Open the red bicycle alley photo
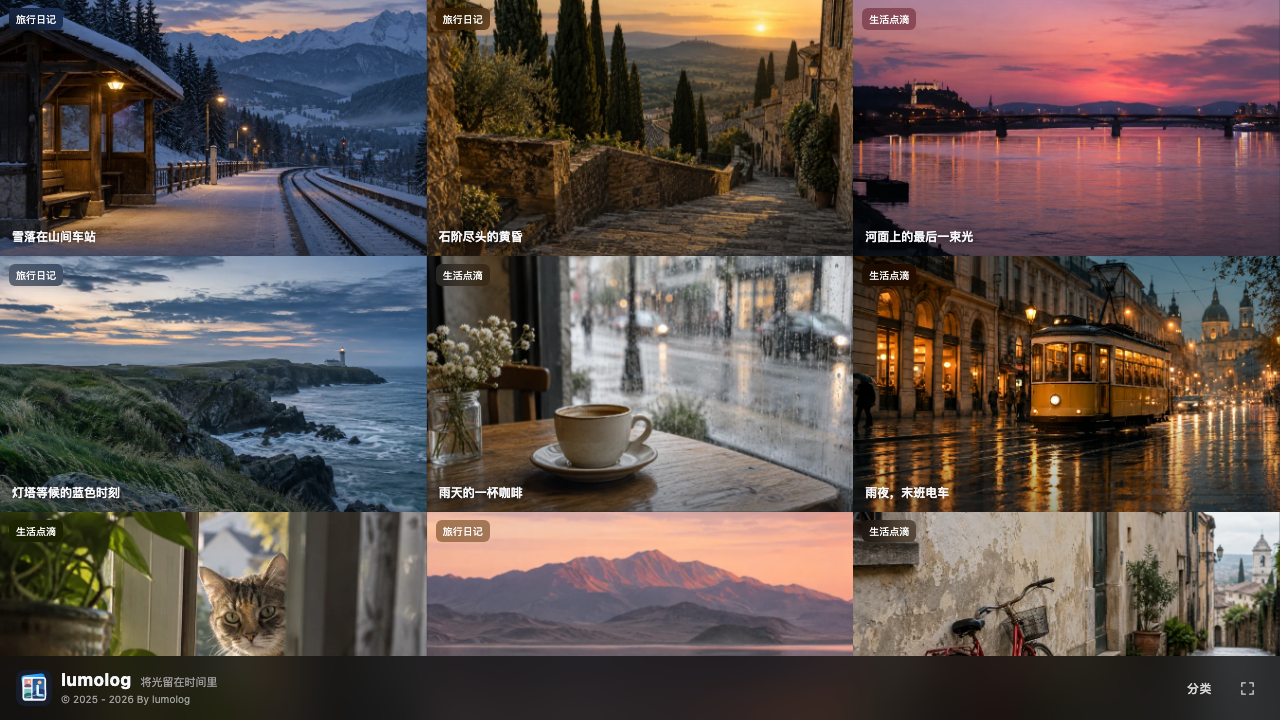This screenshot has width=1280, height=720. (x=1067, y=584)
